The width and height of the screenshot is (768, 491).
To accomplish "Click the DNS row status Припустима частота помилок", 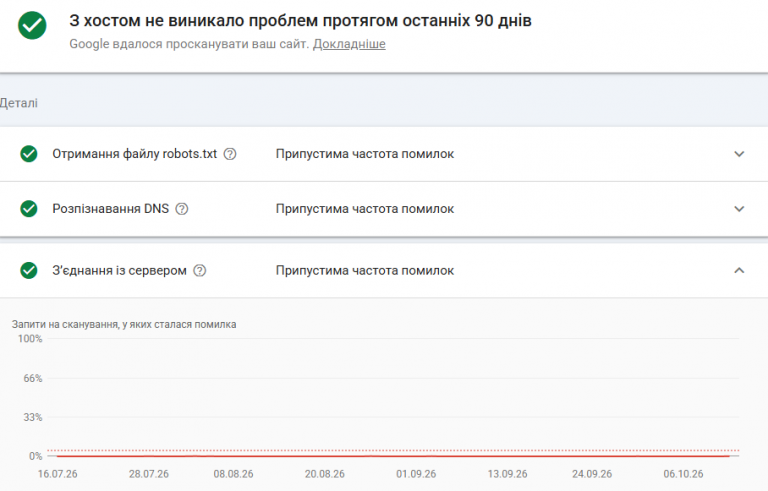I will click(x=365, y=209).
